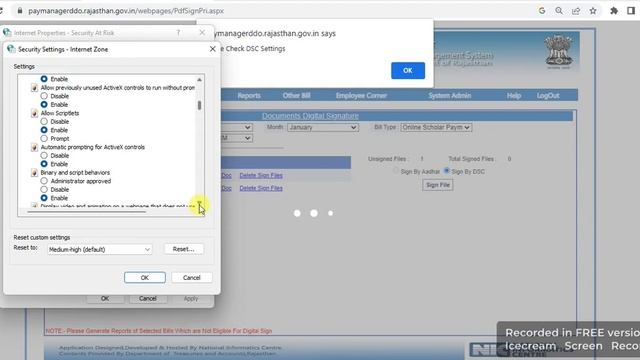Click settings list scroll up arrow
This screenshot has height=360, width=640.
click(x=199, y=80)
